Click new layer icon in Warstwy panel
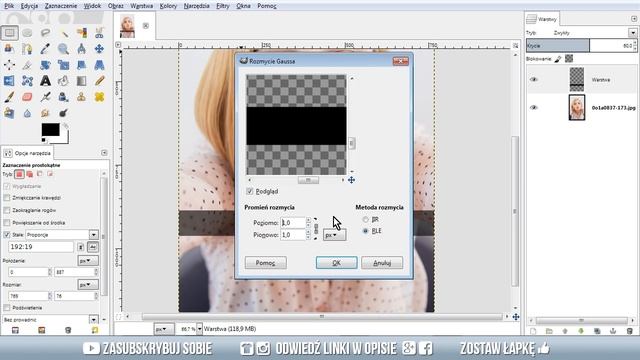This screenshot has height=360, width=640. coord(533,331)
